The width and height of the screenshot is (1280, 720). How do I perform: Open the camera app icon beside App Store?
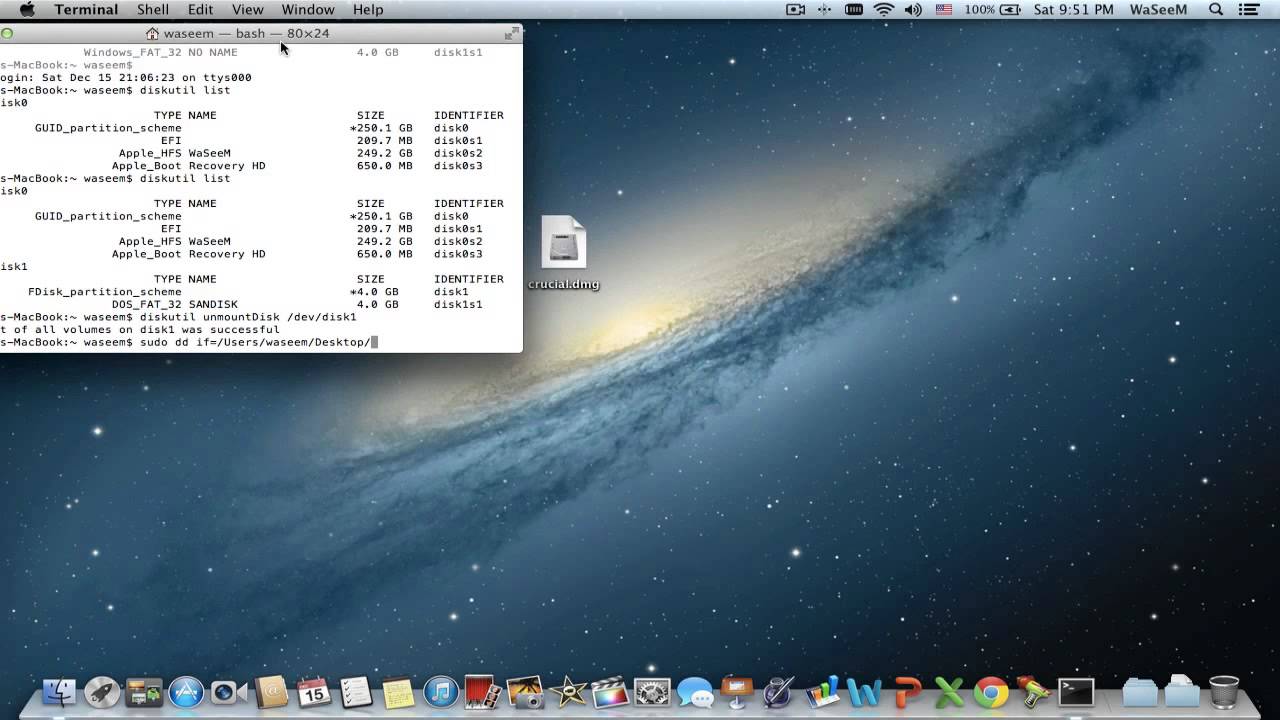(x=229, y=691)
